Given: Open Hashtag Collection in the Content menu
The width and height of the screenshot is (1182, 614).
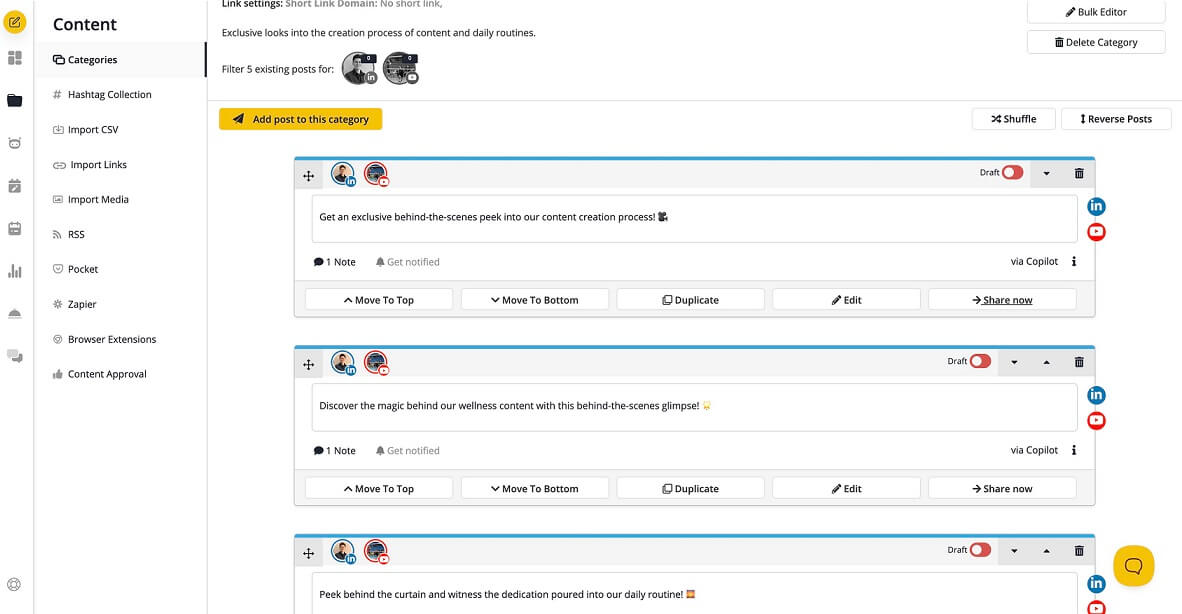Looking at the screenshot, I should [109, 95].
